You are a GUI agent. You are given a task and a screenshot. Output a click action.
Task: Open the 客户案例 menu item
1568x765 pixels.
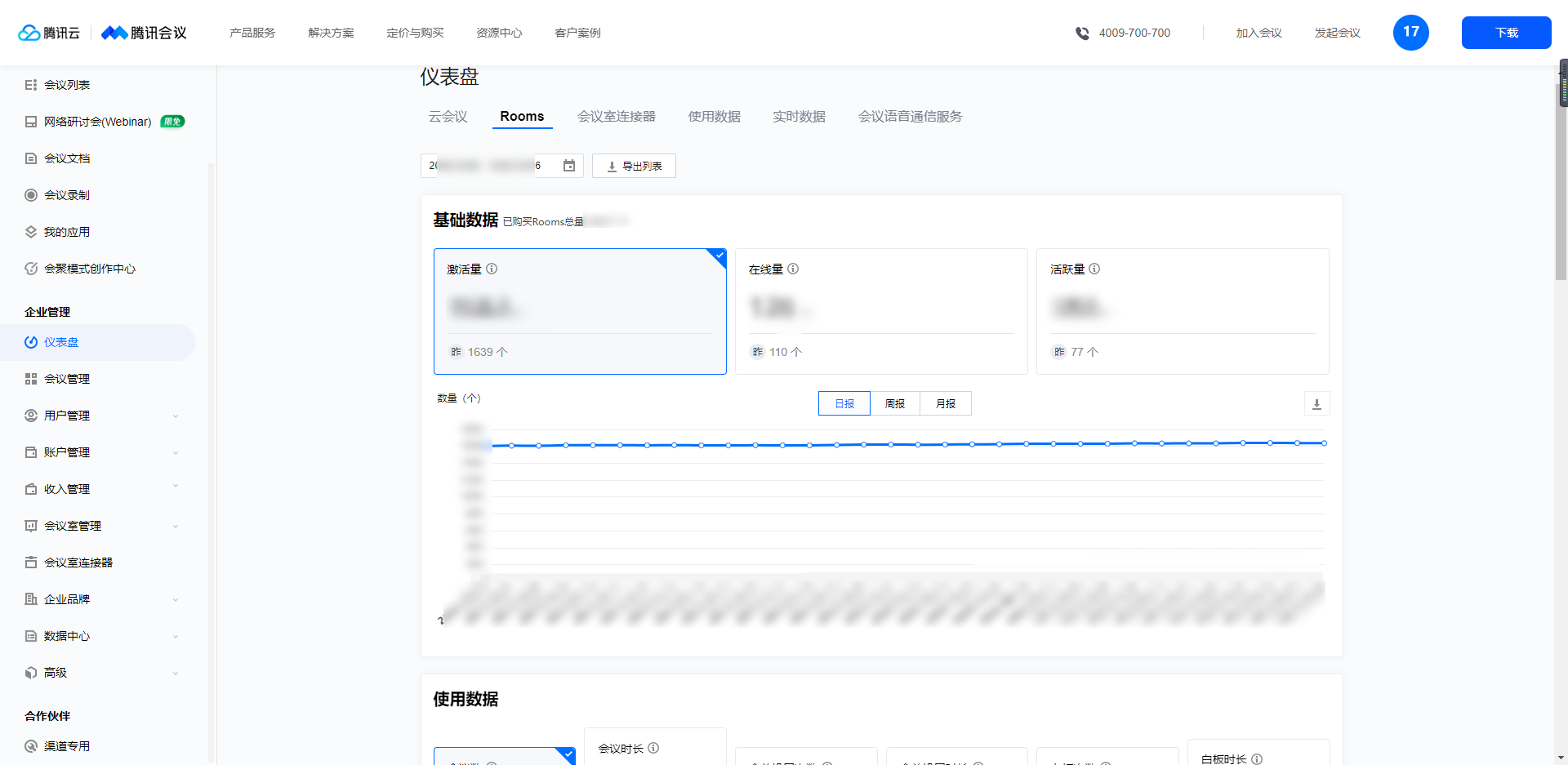[577, 33]
